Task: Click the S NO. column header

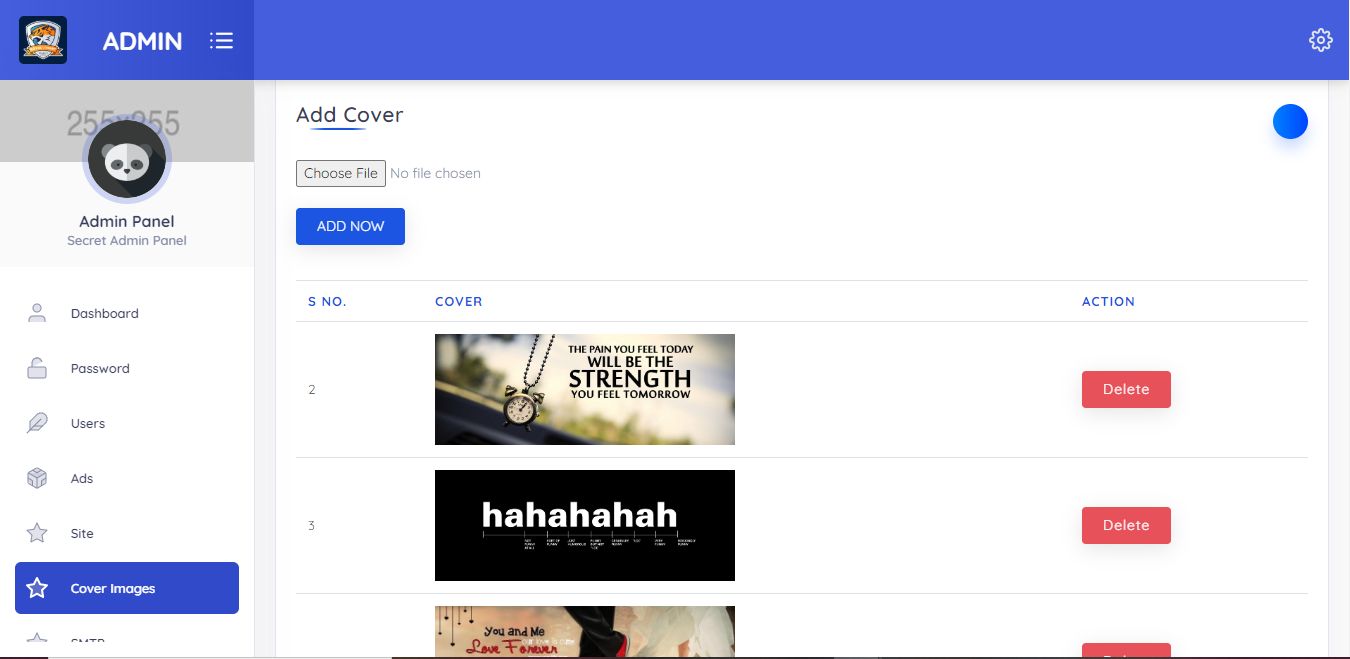Action: (x=327, y=301)
